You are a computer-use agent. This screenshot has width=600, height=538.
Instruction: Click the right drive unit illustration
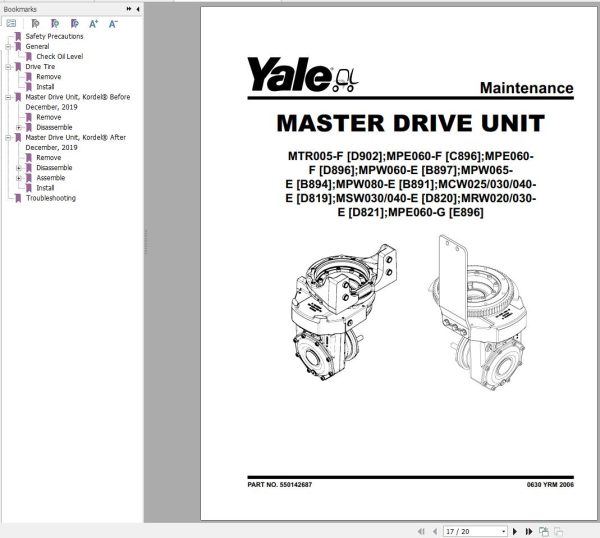[478, 312]
